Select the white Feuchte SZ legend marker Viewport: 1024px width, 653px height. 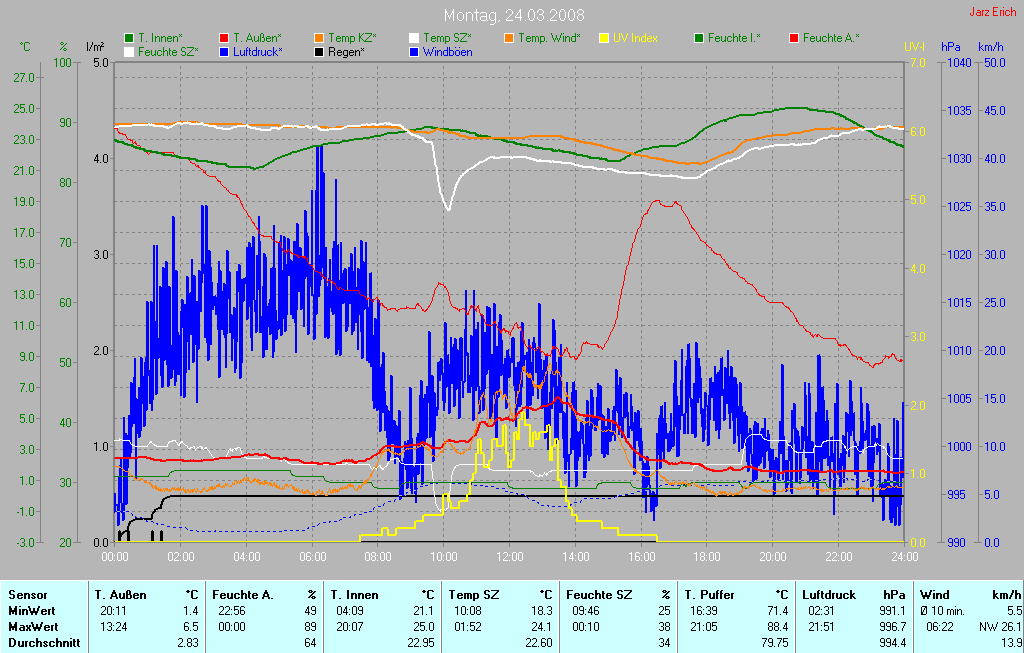[129, 51]
